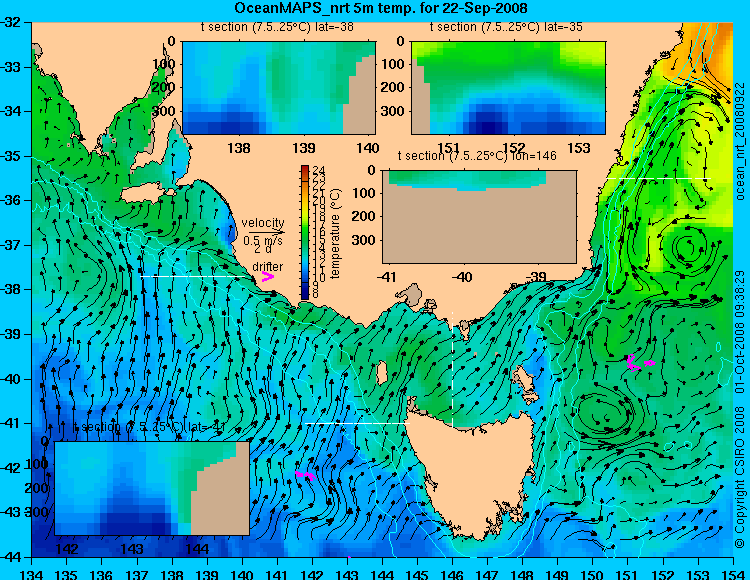Select the 'velocity' legend label

(263, 223)
